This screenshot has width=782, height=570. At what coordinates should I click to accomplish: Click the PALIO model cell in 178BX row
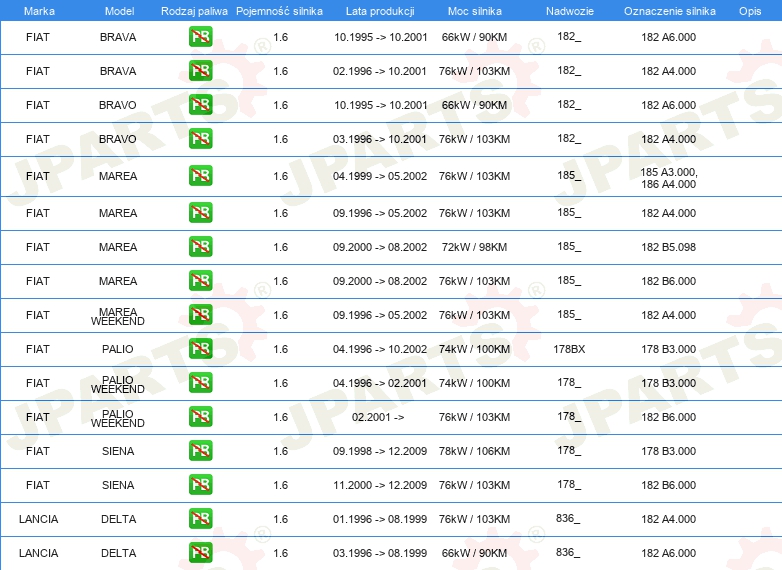pyautogui.click(x=118, y=349)
